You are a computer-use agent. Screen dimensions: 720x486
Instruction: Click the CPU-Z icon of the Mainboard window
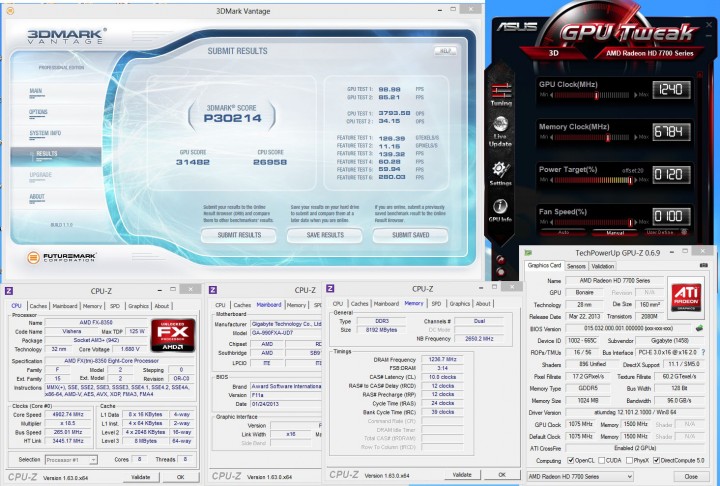click(213, 289)
